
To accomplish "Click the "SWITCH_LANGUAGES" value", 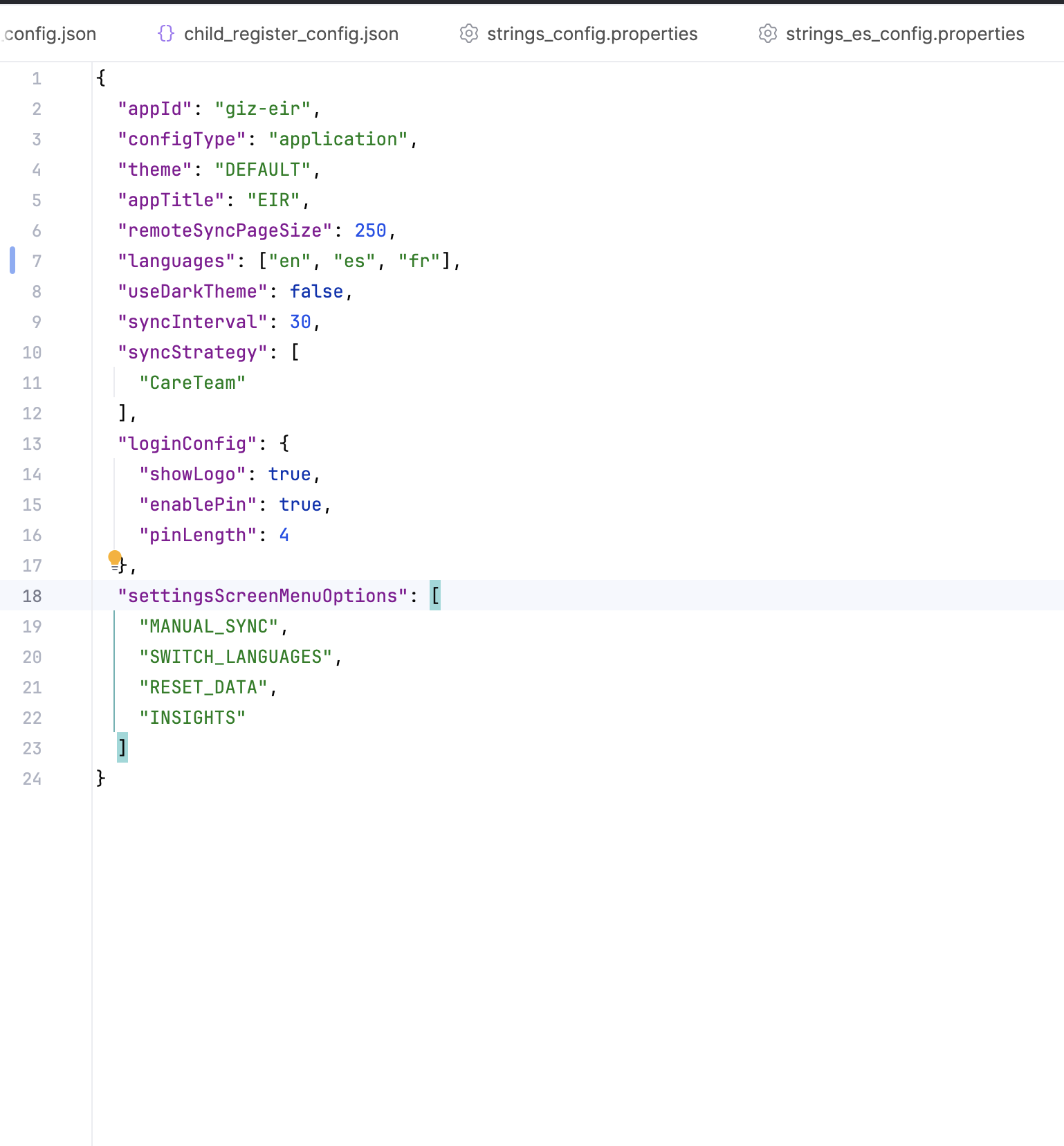I will [x=236, y=657].
